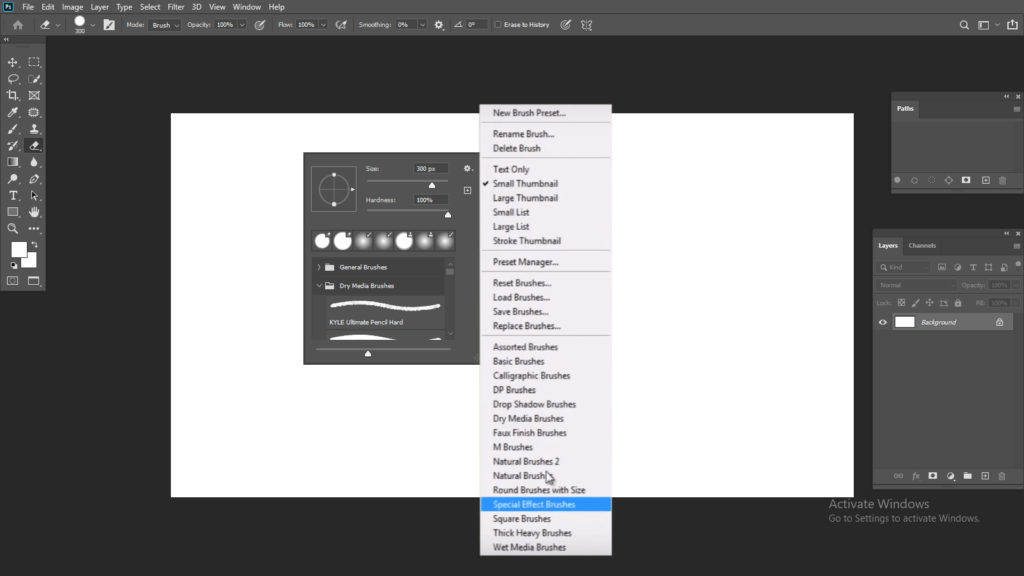Switch to the Channels tab

[x=922, y=246]
